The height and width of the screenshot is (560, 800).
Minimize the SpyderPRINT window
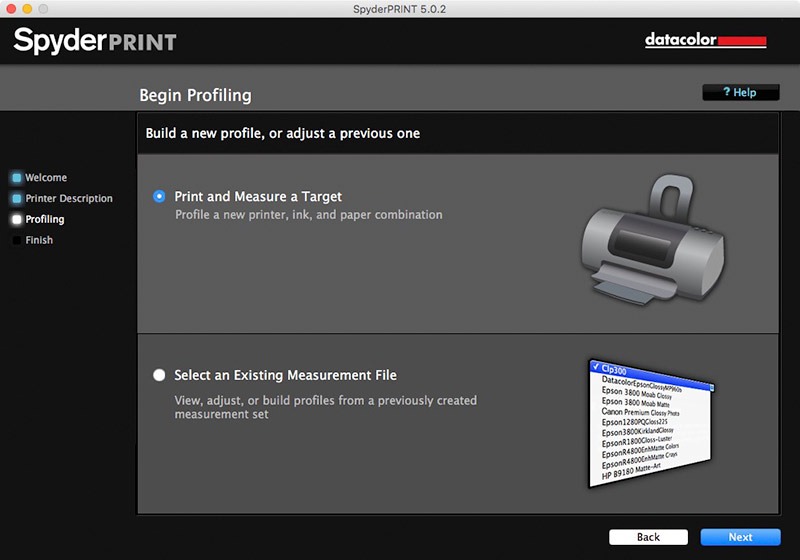[26, 8]
